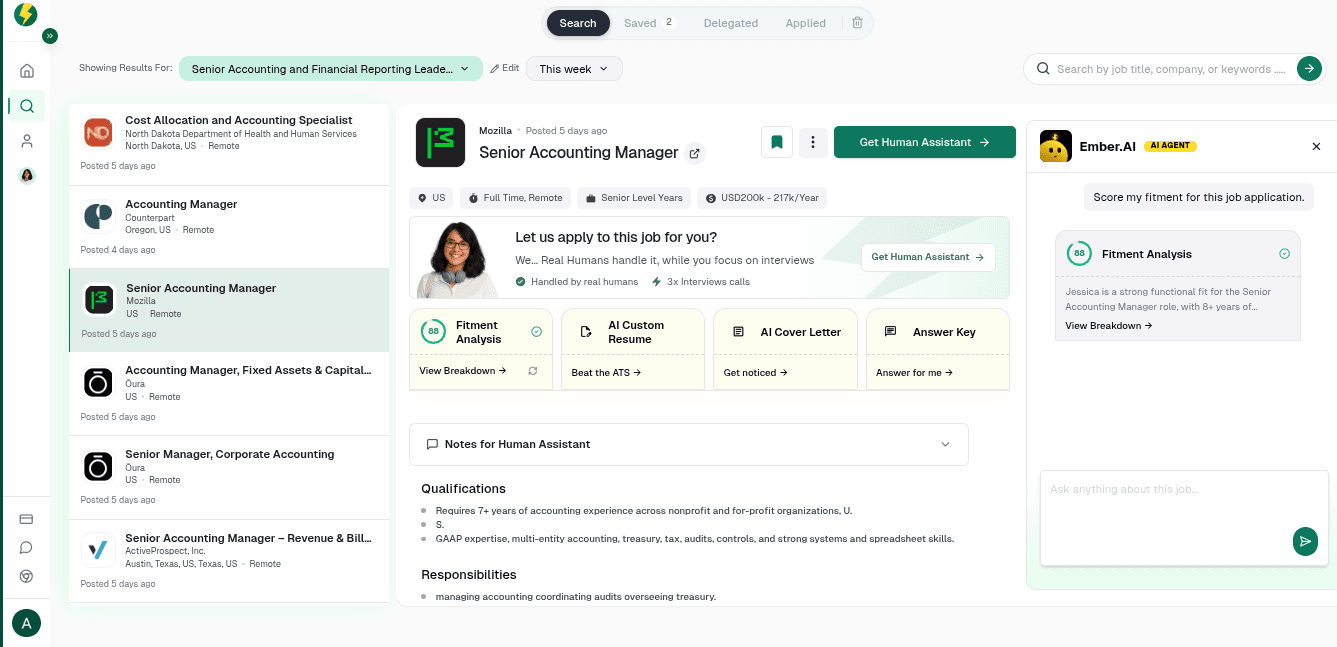The image size is (1337, 647).
Task: Open View Breakdown in Fitment Analysis card
Action: click(x=463, y=371)
